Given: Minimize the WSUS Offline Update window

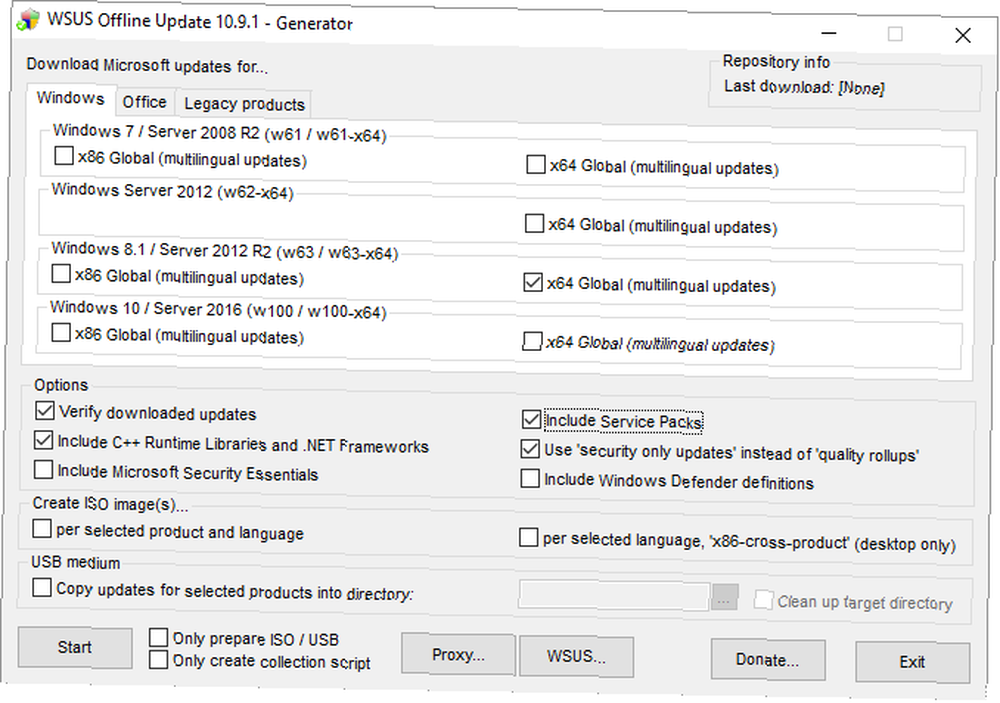Looking at the screenshot, I should pos(828,33).
